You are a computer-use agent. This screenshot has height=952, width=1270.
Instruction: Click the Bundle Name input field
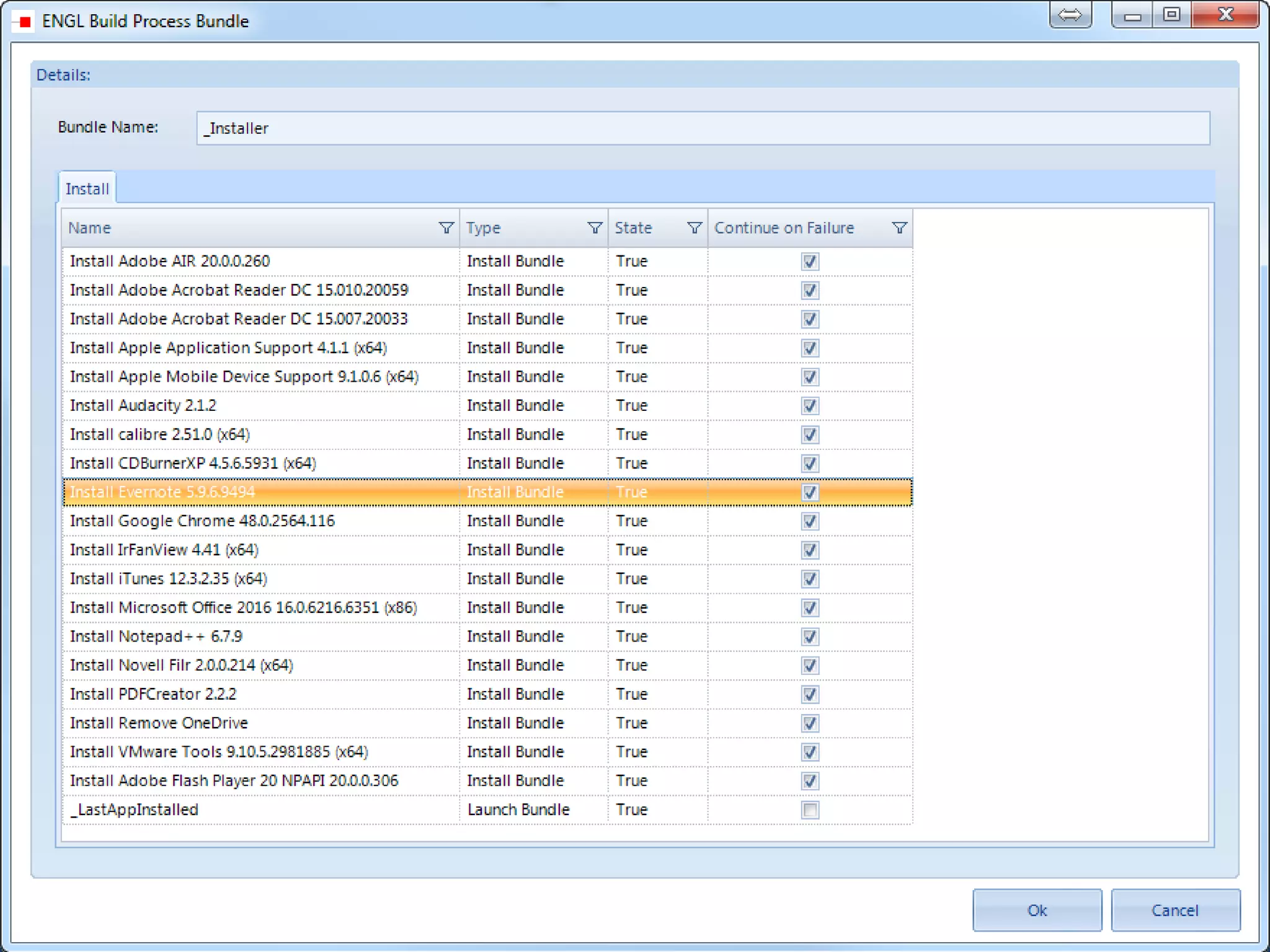(x=703, y=128)
